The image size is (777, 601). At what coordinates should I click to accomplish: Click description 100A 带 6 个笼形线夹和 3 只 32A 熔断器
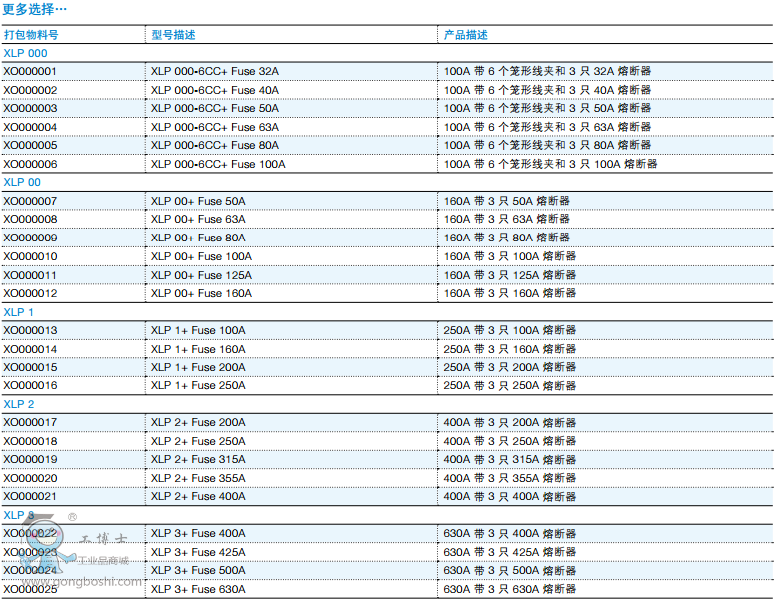tap(547, 72)
